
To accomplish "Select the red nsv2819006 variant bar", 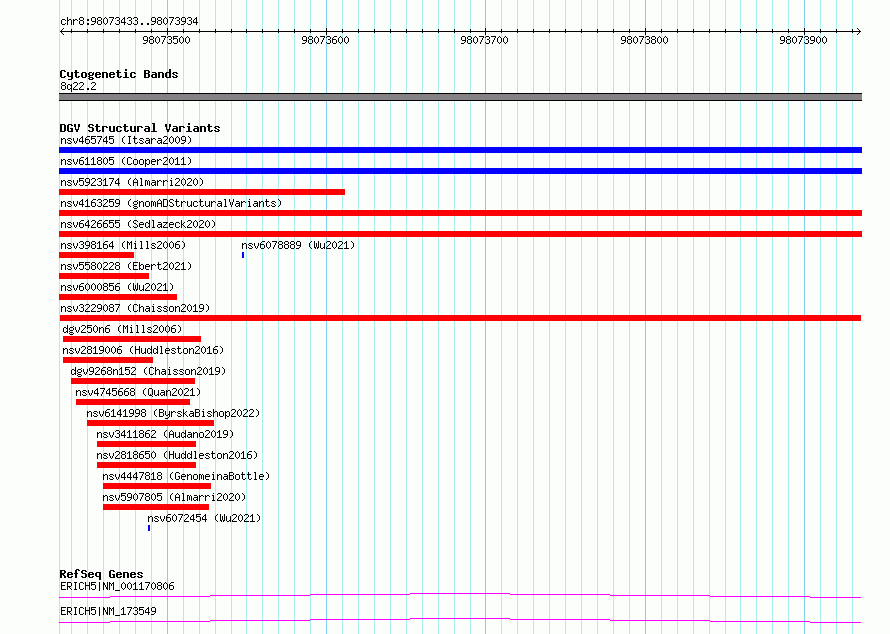I will pyautogui.click(x=108, y=360).
